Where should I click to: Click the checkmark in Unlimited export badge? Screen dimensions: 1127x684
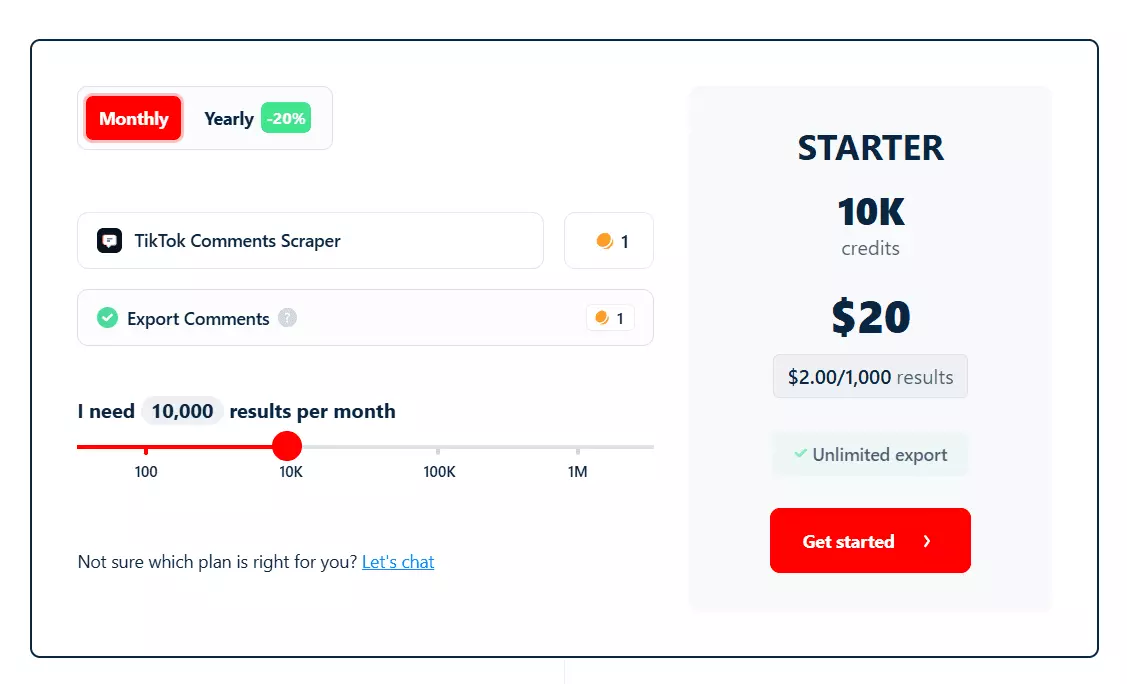tap(799, 454)
